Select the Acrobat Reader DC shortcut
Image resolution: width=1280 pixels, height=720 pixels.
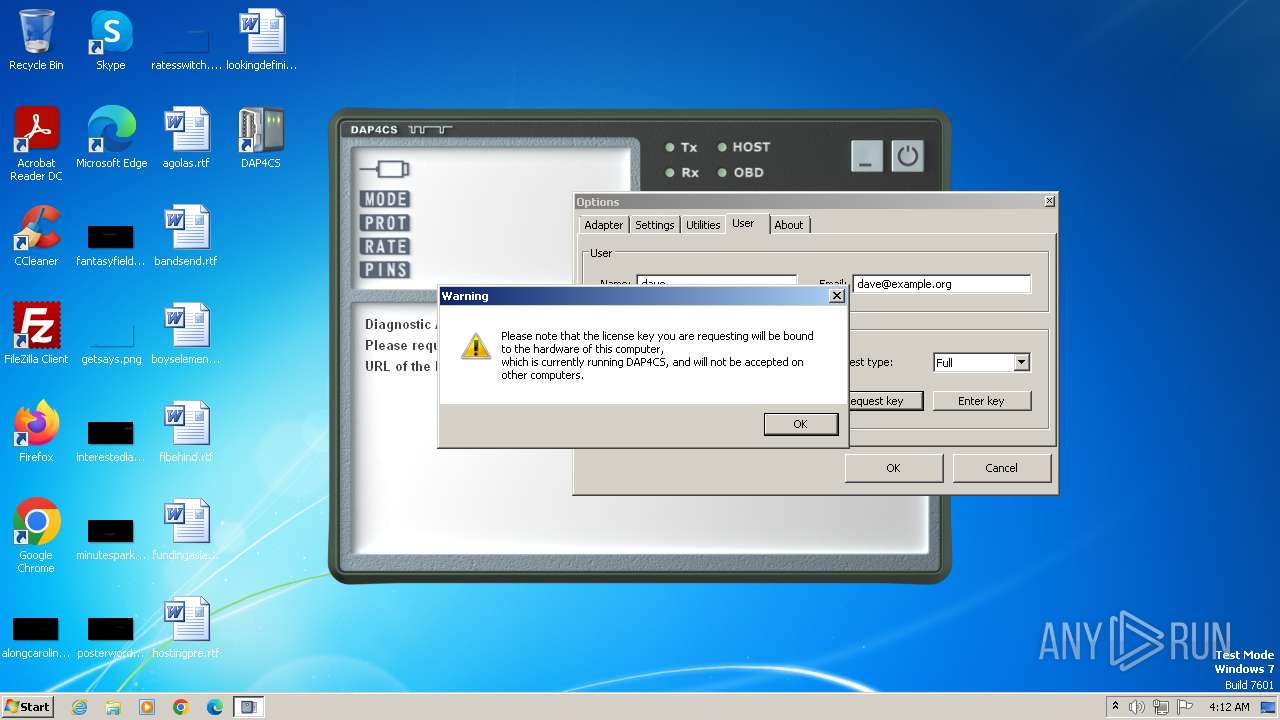(36, 144)
